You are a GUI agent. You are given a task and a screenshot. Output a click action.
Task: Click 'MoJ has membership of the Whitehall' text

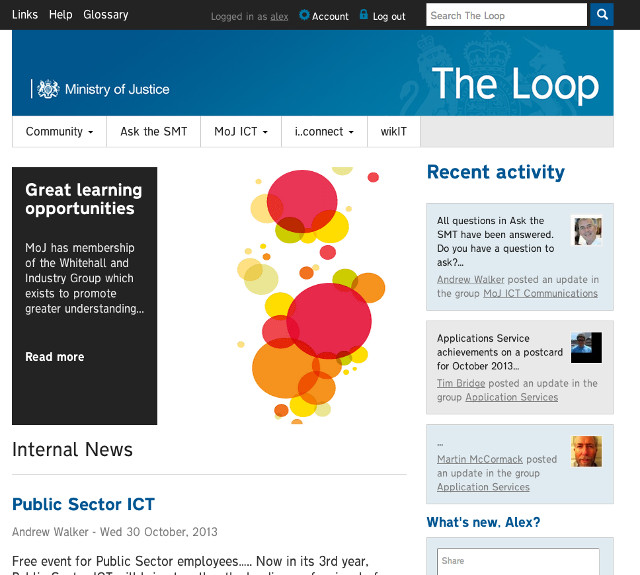[x=84, y=278]
